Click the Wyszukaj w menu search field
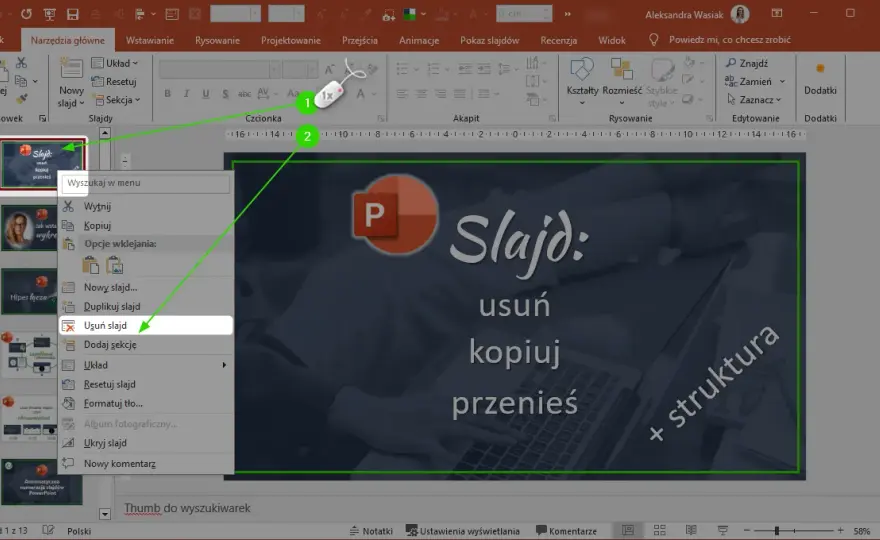The width and height of the screenshot is (880, 540). click(x=146, y=183)
